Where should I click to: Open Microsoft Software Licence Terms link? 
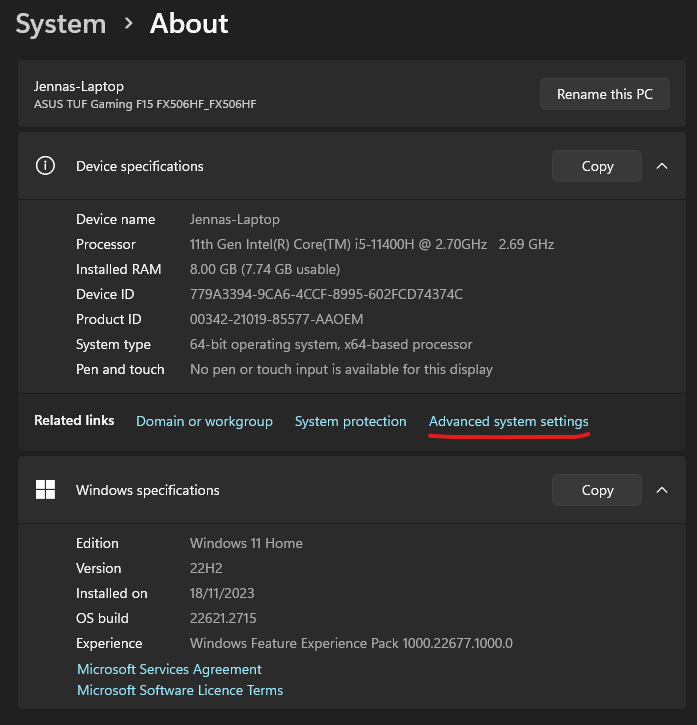pos(180,690)
